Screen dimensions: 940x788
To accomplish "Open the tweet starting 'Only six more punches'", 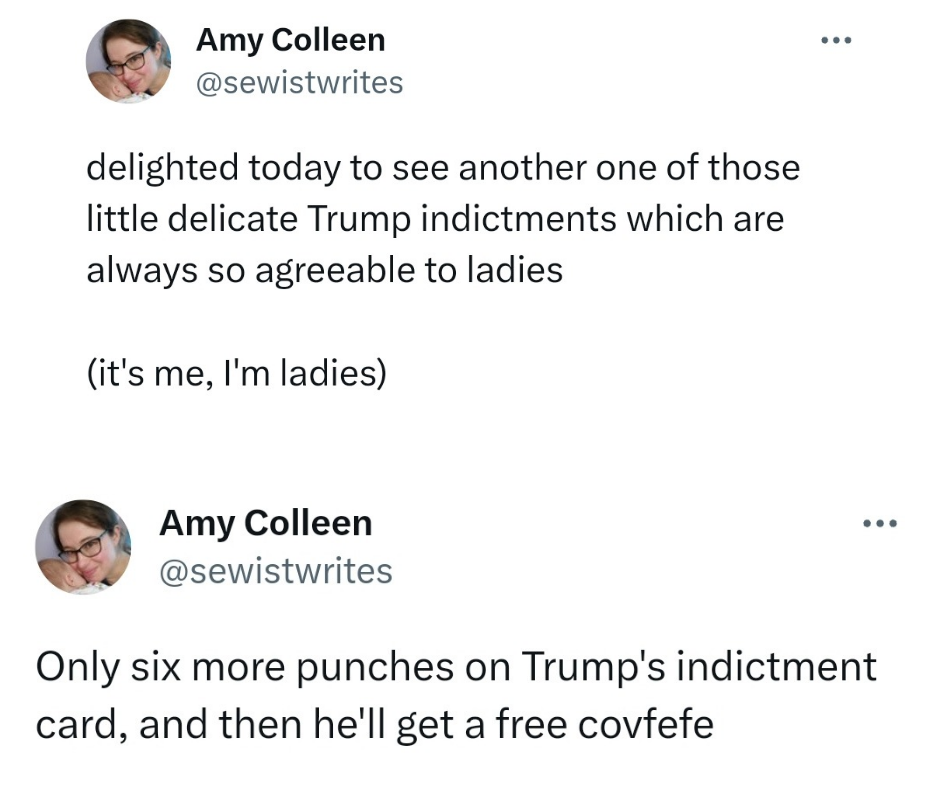I will (456, 695).
